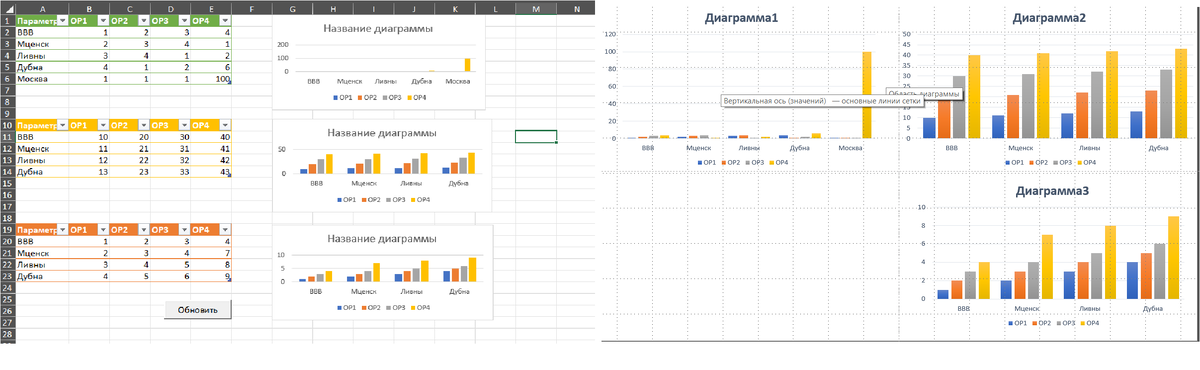This screenshot has height=370, width=1200.
Task: Click cell ВВВ in row 20
Action: pos(42,242)
